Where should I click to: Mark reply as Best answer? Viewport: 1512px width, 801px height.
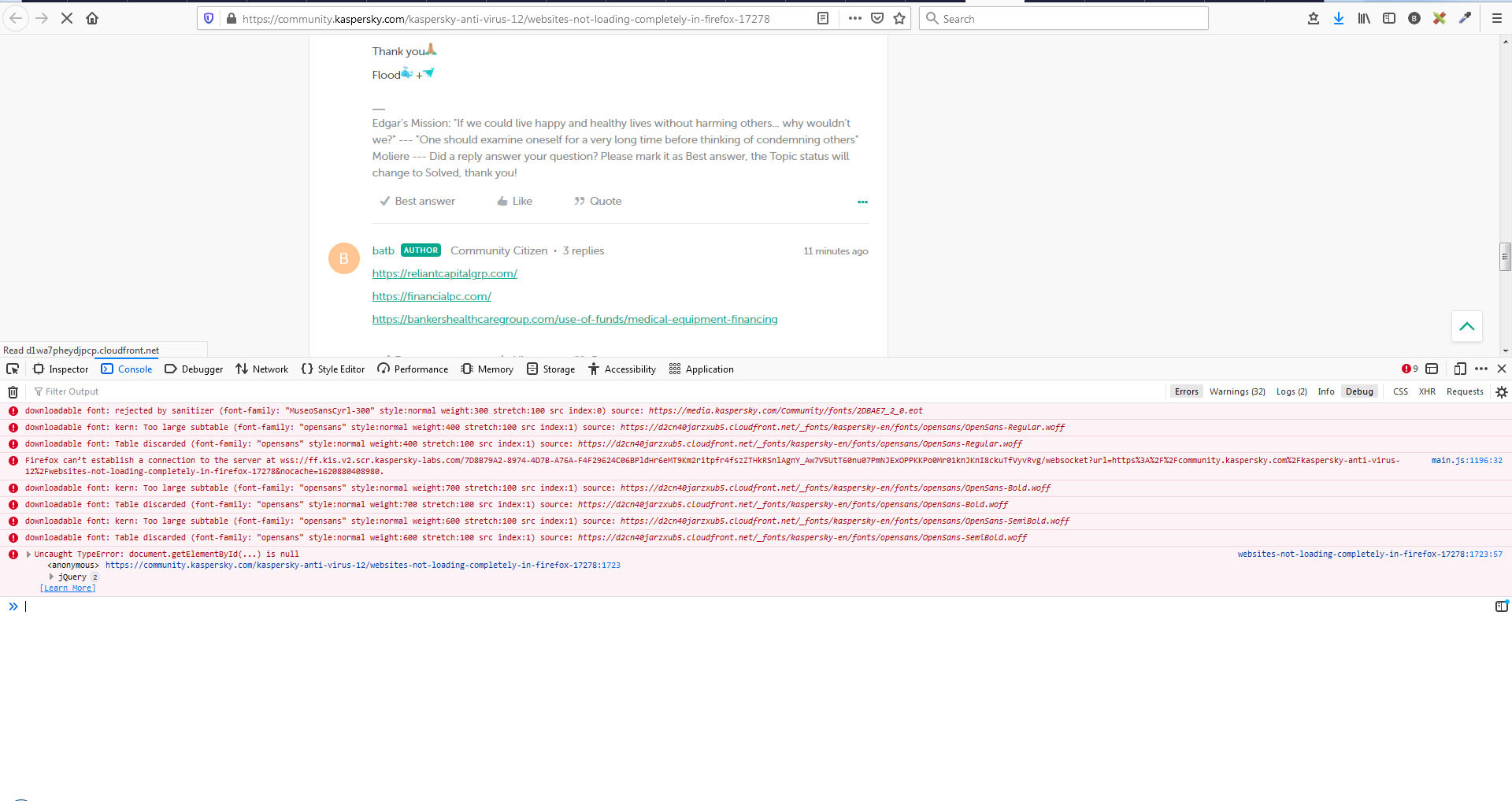point(417,201)
